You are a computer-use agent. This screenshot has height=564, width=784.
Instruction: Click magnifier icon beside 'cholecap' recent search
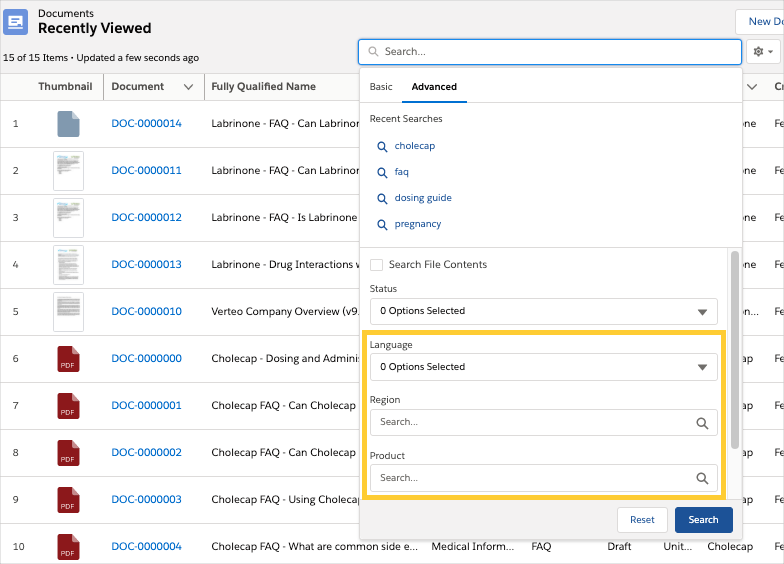[x=382, y=146]
